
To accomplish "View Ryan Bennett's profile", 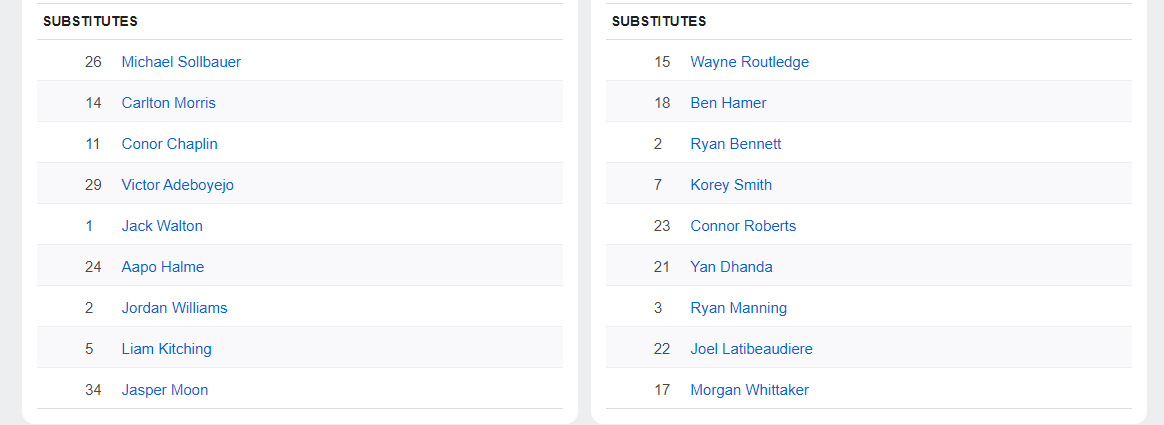I will point(735,144).
